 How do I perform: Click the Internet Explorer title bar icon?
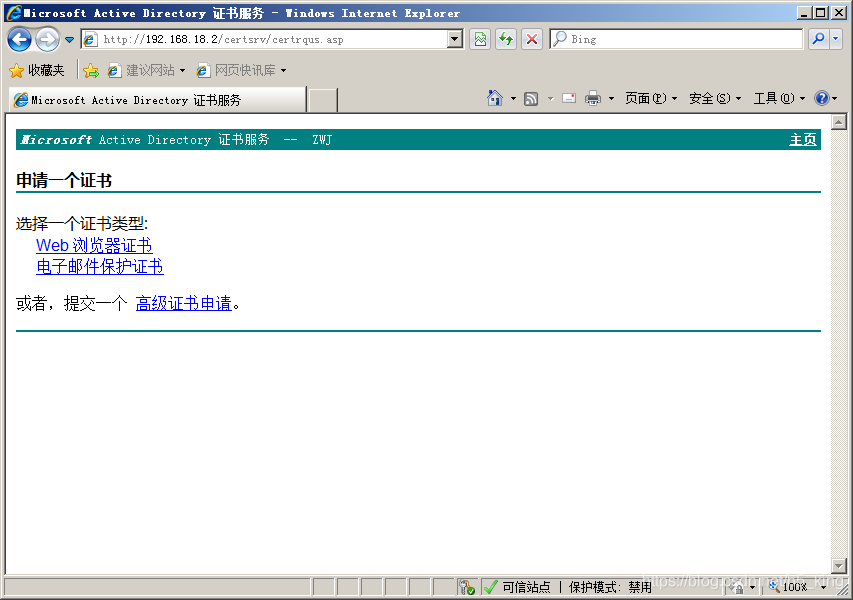pyautogui.click(x=14, y=13)
